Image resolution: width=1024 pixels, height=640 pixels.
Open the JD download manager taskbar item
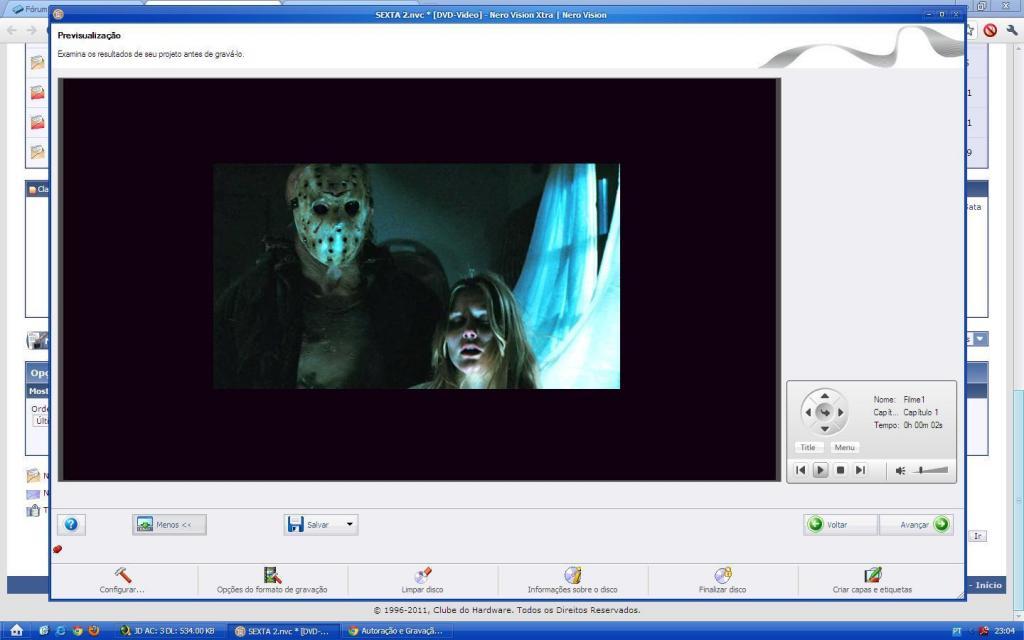171,631
